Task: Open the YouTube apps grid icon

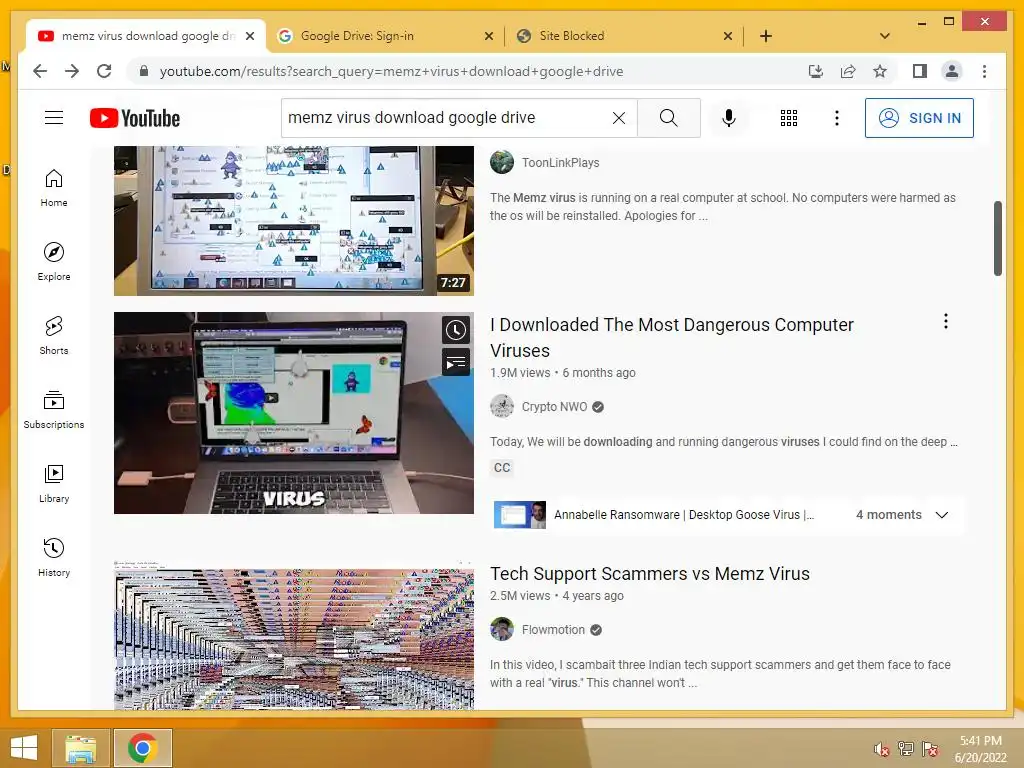Action: [x=788, y=118]
